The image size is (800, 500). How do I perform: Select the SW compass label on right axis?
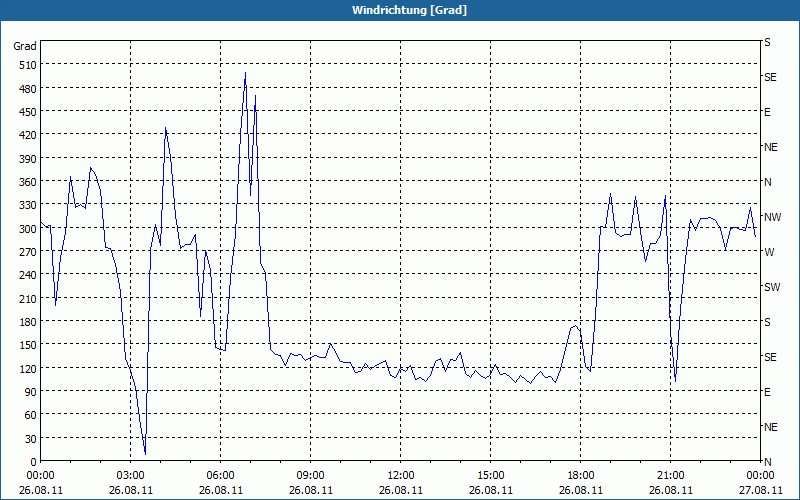coord(772,287)
